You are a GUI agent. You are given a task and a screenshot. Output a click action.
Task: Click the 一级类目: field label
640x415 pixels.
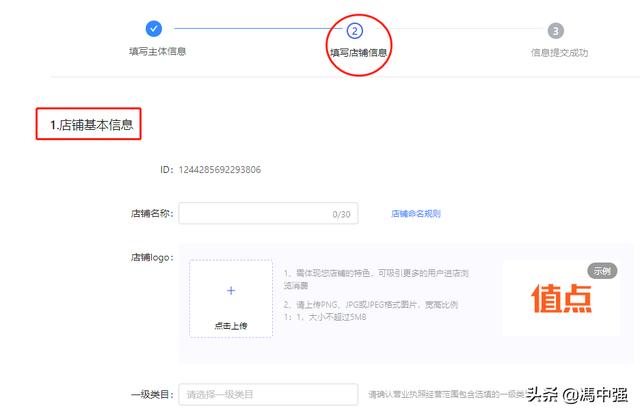[152, 394]
